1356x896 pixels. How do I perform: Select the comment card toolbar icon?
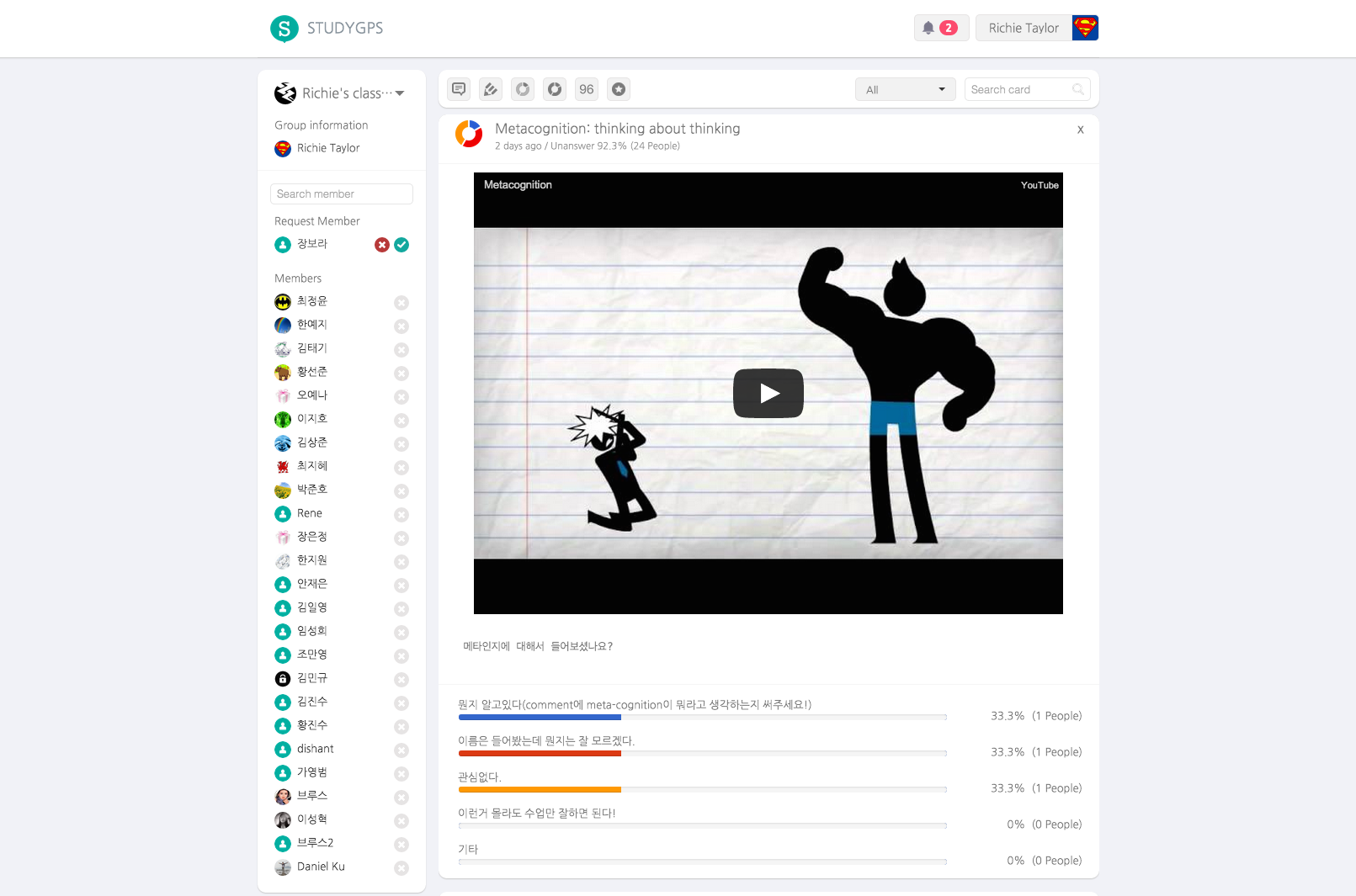[459, 89]
